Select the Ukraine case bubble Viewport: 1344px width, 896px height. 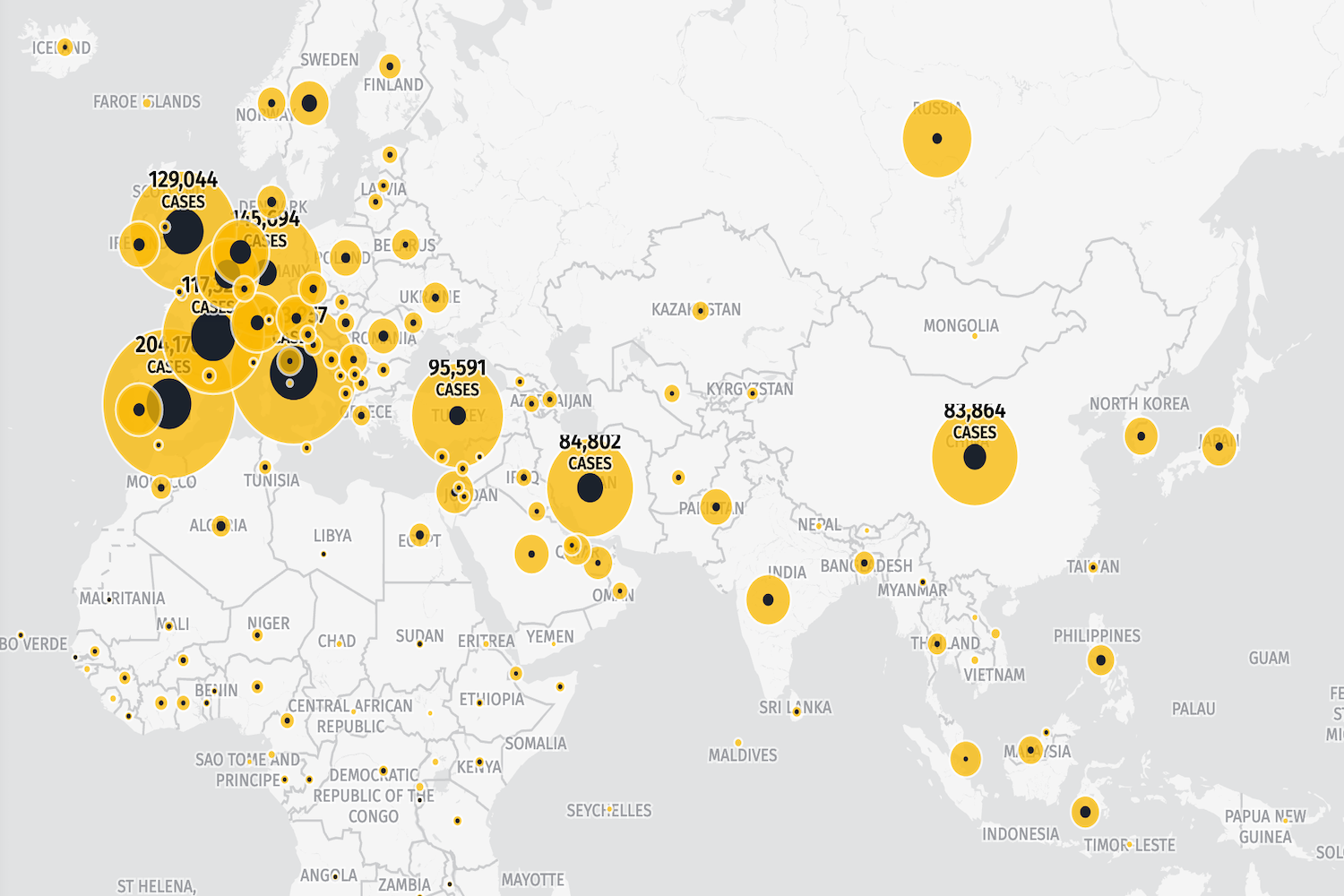click(x=435, y=297)
